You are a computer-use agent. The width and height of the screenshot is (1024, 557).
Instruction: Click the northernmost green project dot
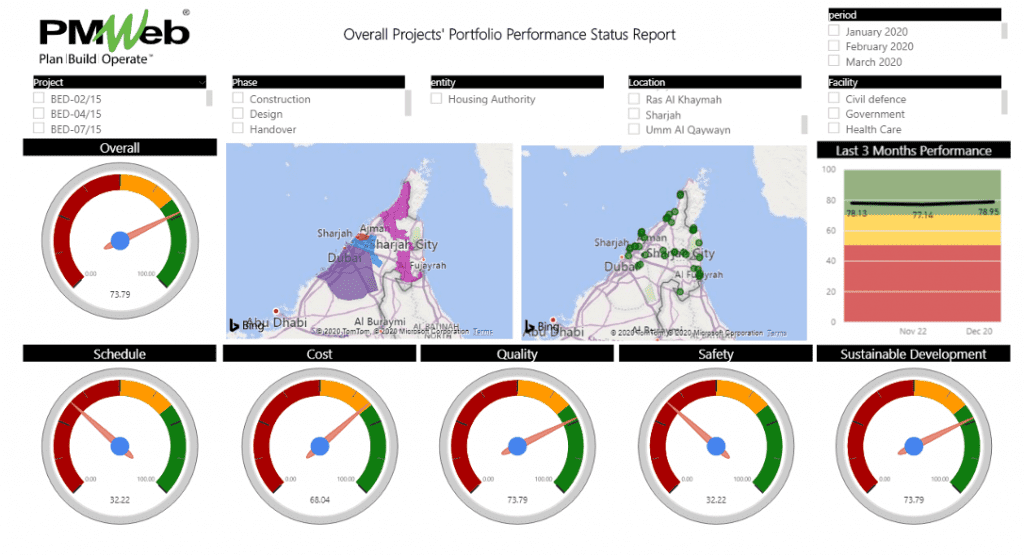click(x=680, y=195)
